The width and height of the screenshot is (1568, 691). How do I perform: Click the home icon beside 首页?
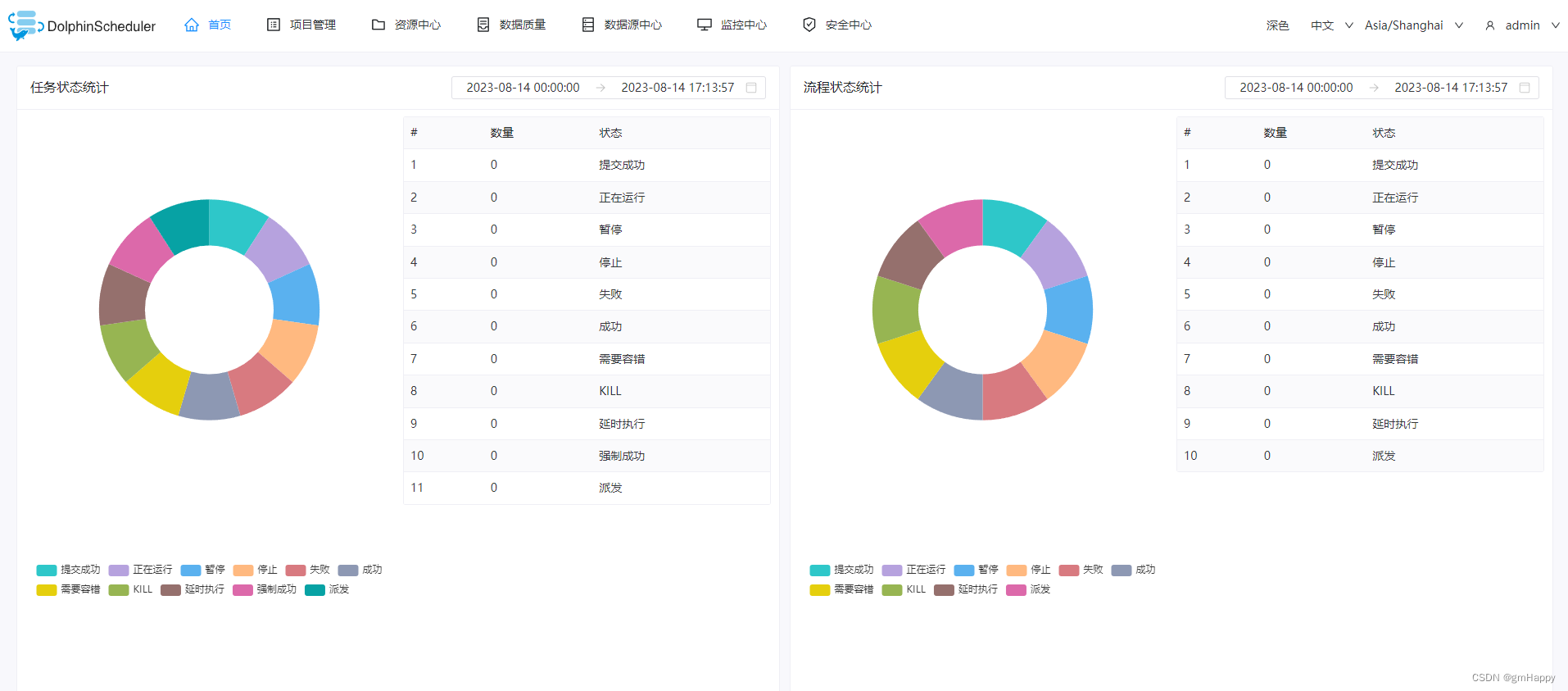coord(192,25)
